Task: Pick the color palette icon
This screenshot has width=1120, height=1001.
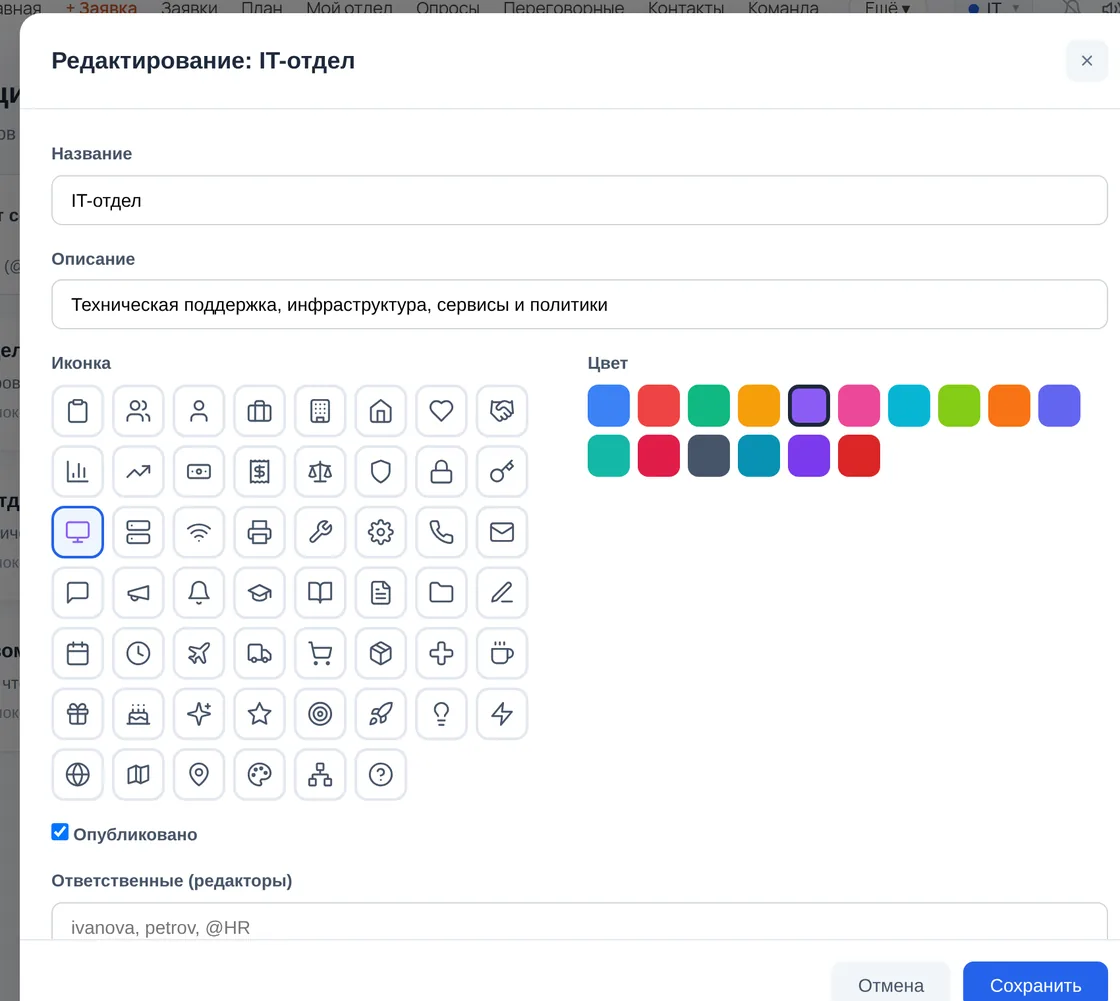Action: pyautogui.click(x=259, y=775)
